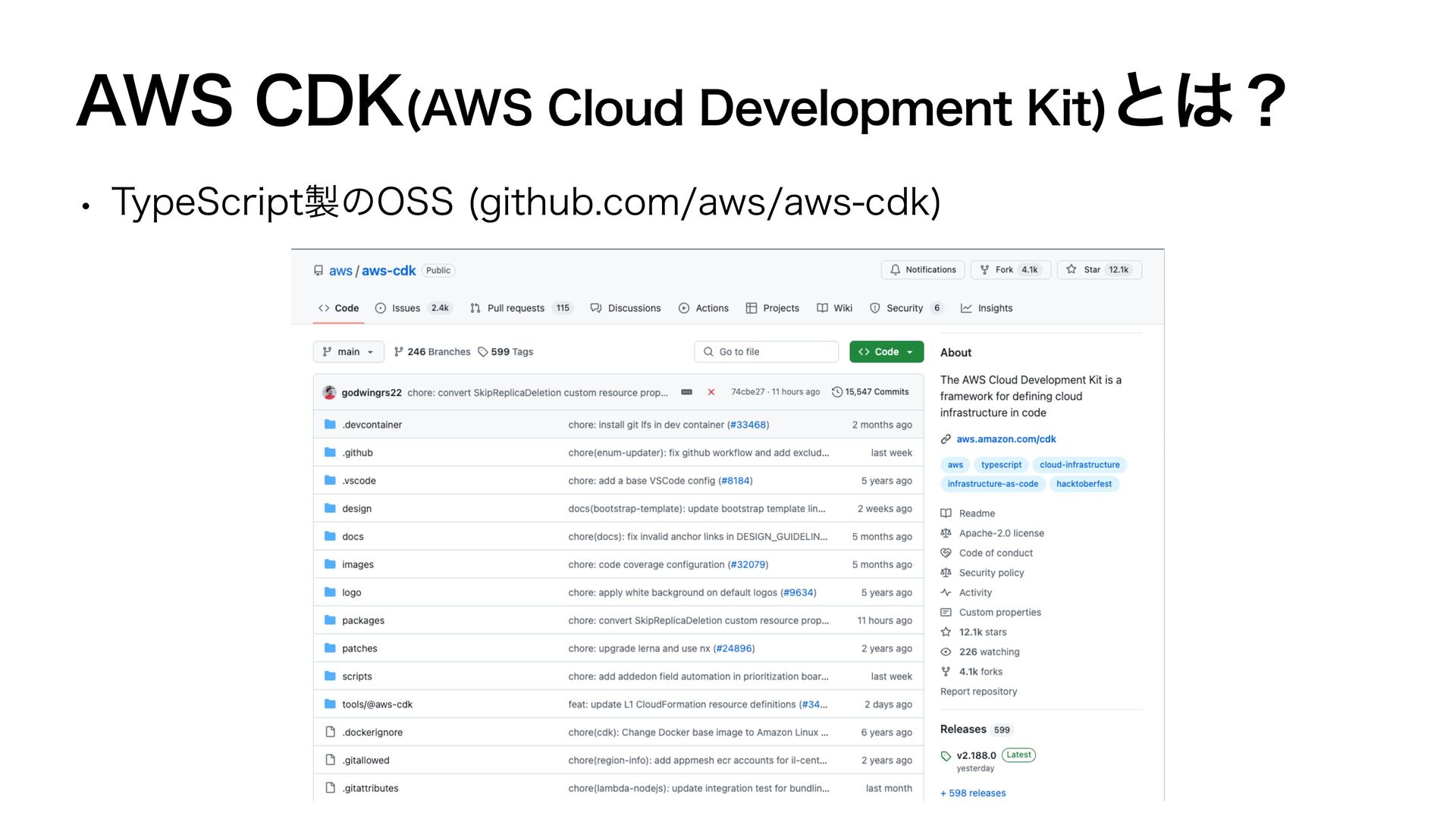Open the 246 Branches link
1456x819 pixels.
click(x=438, y=352)
